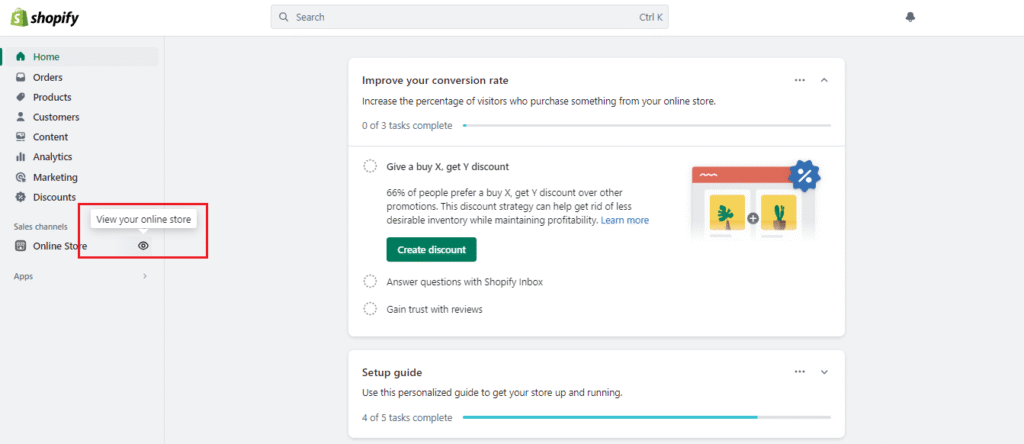
Task: Click the Analytics bar chart icon
Action: click(x=21, y=157)
